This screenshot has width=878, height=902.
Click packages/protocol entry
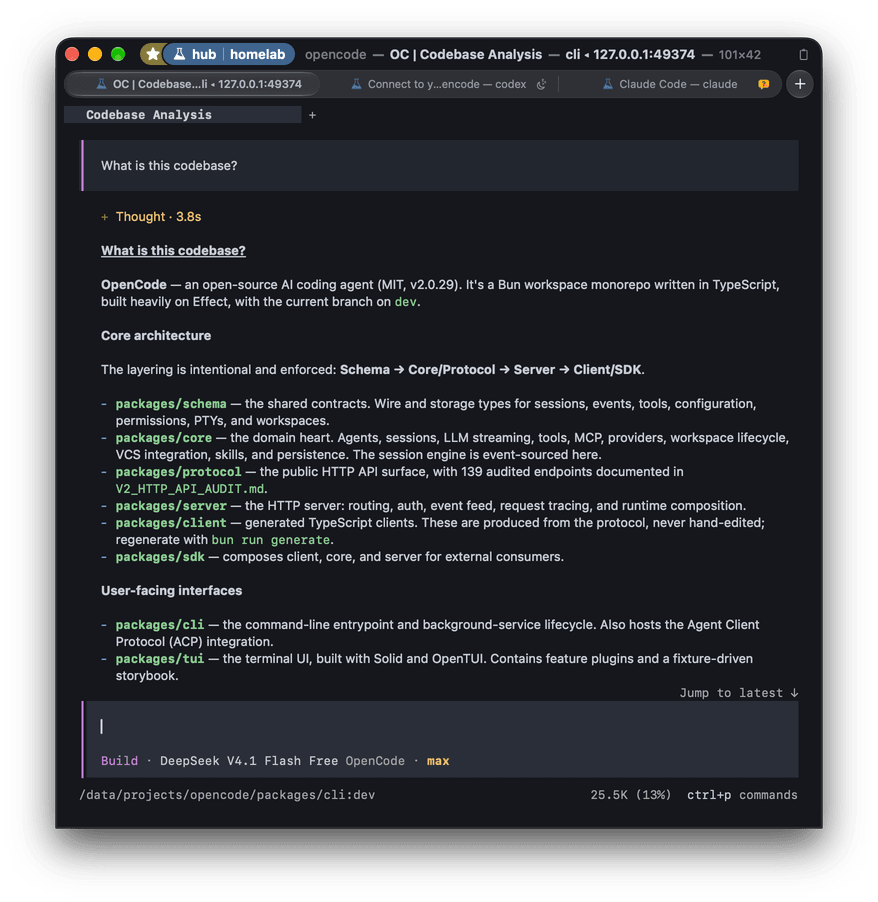(178, 472)
